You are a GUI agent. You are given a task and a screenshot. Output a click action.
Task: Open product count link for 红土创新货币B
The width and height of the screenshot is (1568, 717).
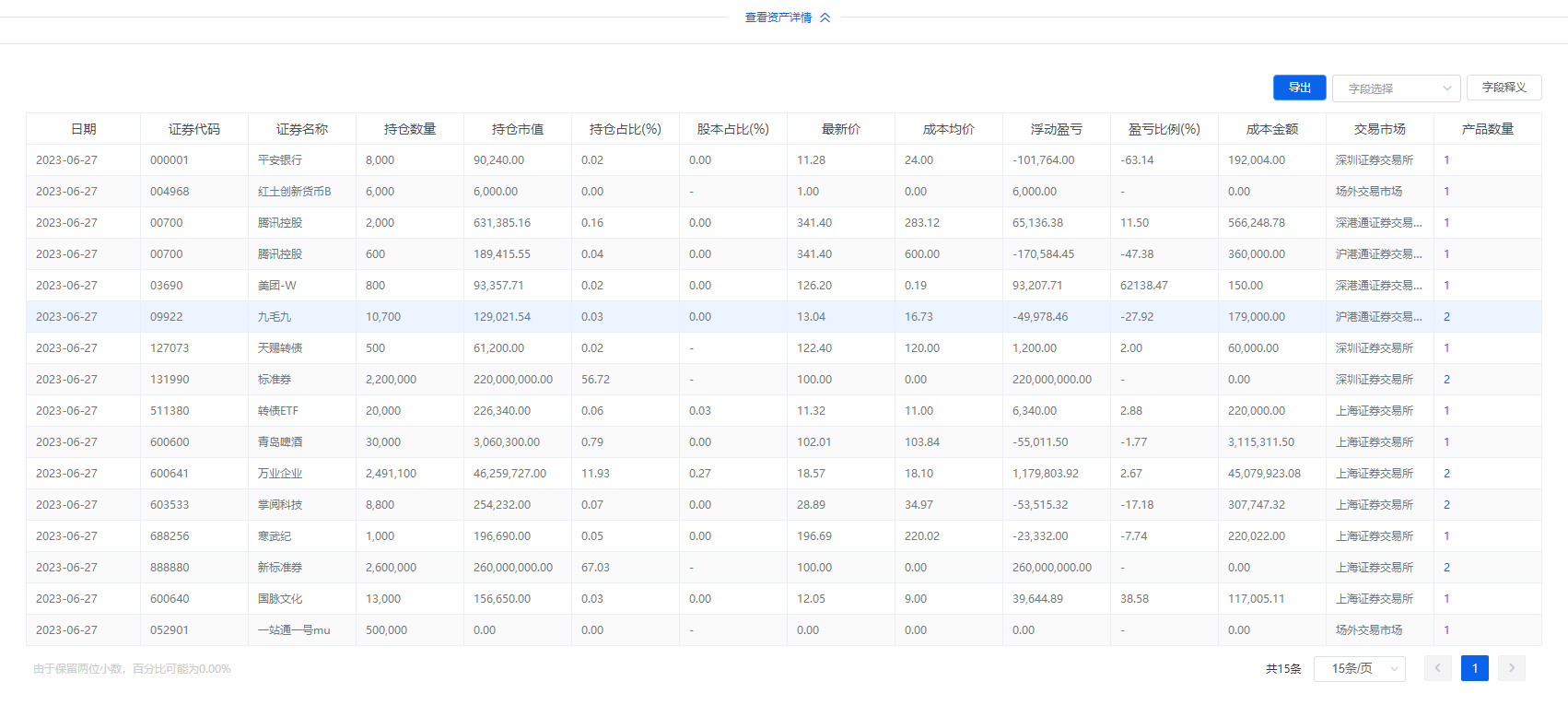coord(1446,192)
